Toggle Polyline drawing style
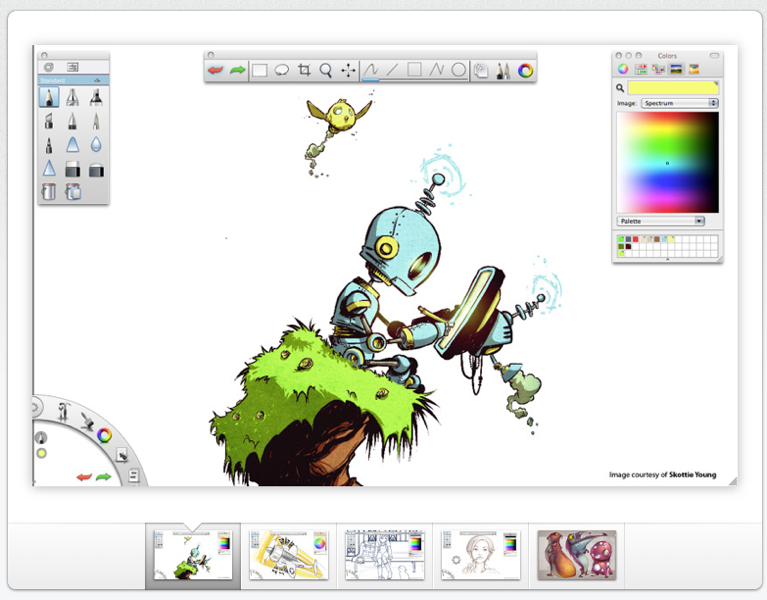This screenshot has width=767, height=600. 436,70
